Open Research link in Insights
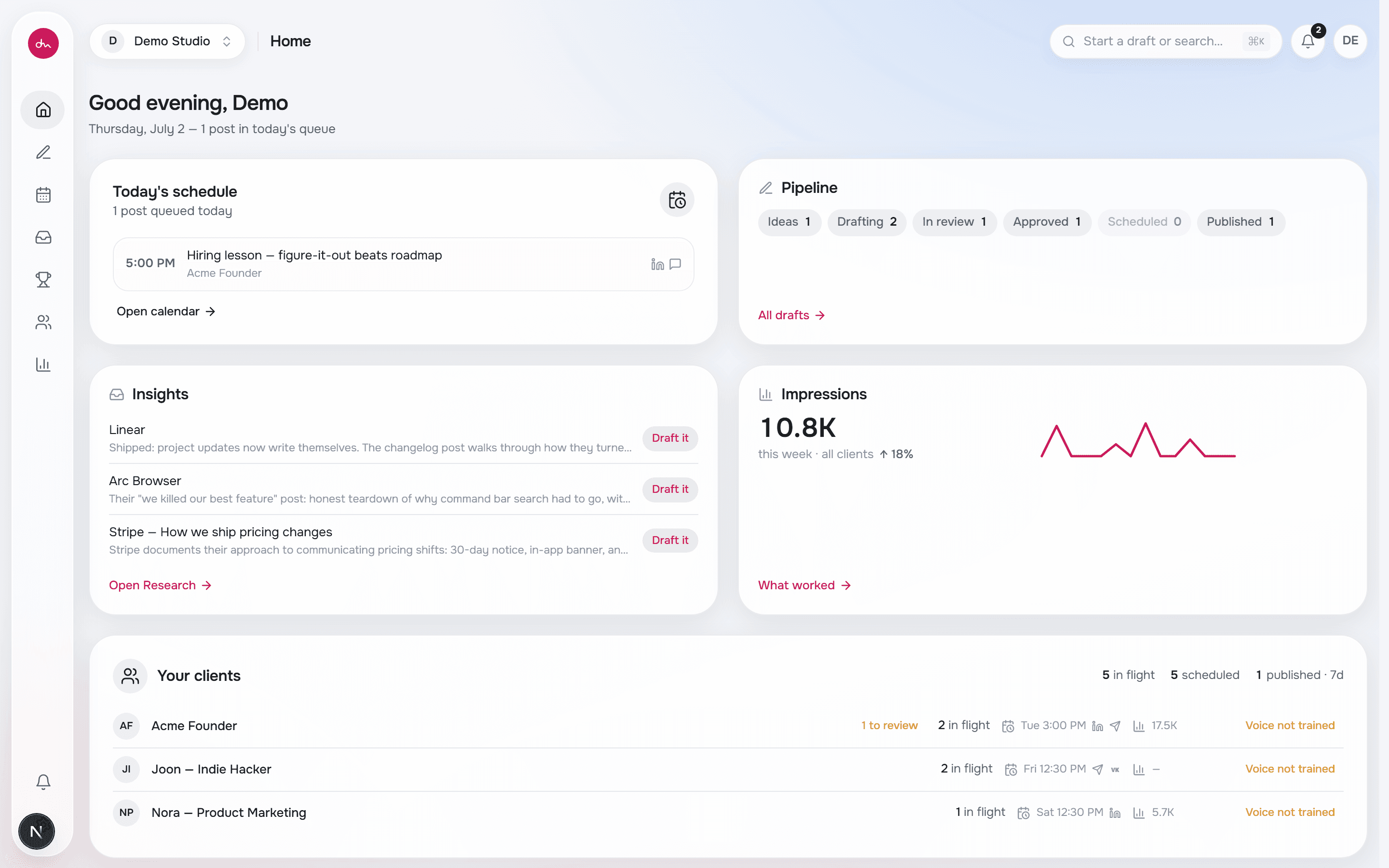Screen dimensions: 1389x868 [160, 585]
